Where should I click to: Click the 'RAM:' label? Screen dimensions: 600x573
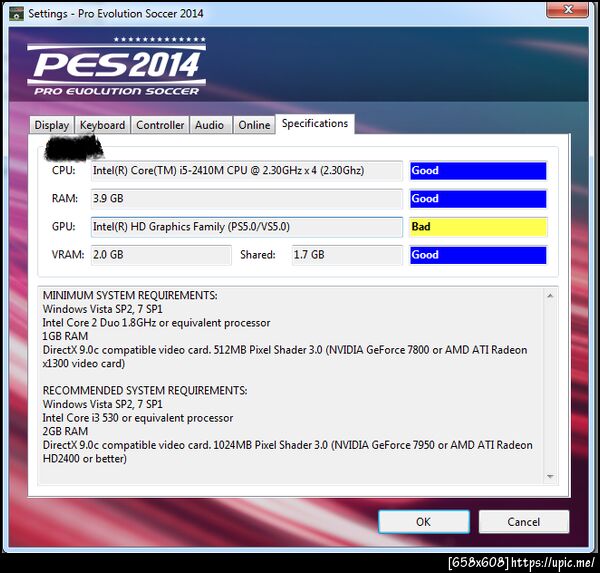(x=65, y=199)
